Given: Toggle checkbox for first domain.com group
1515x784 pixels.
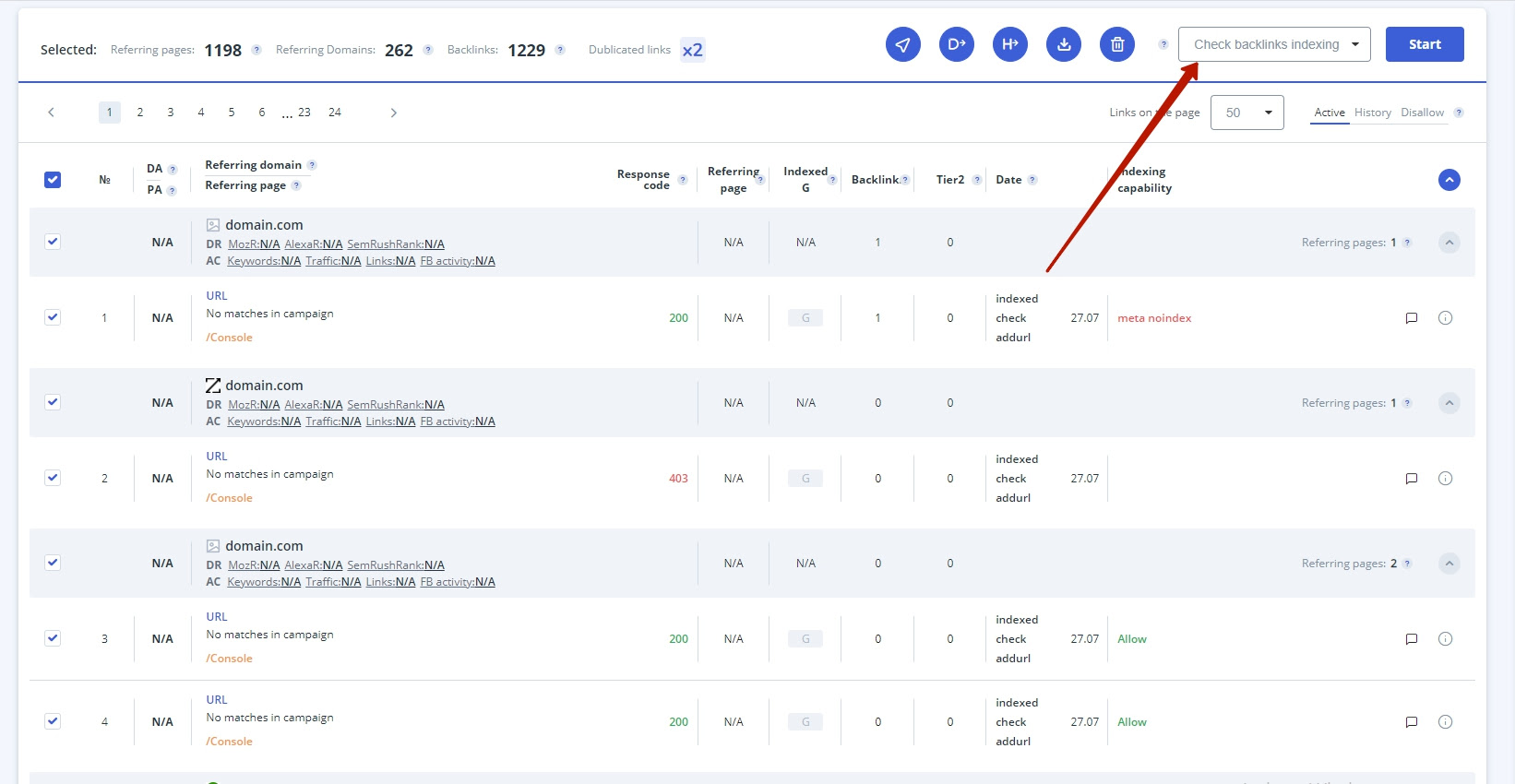Looking at the screenshot, I should pyautogui.click(x=53, y=242).
